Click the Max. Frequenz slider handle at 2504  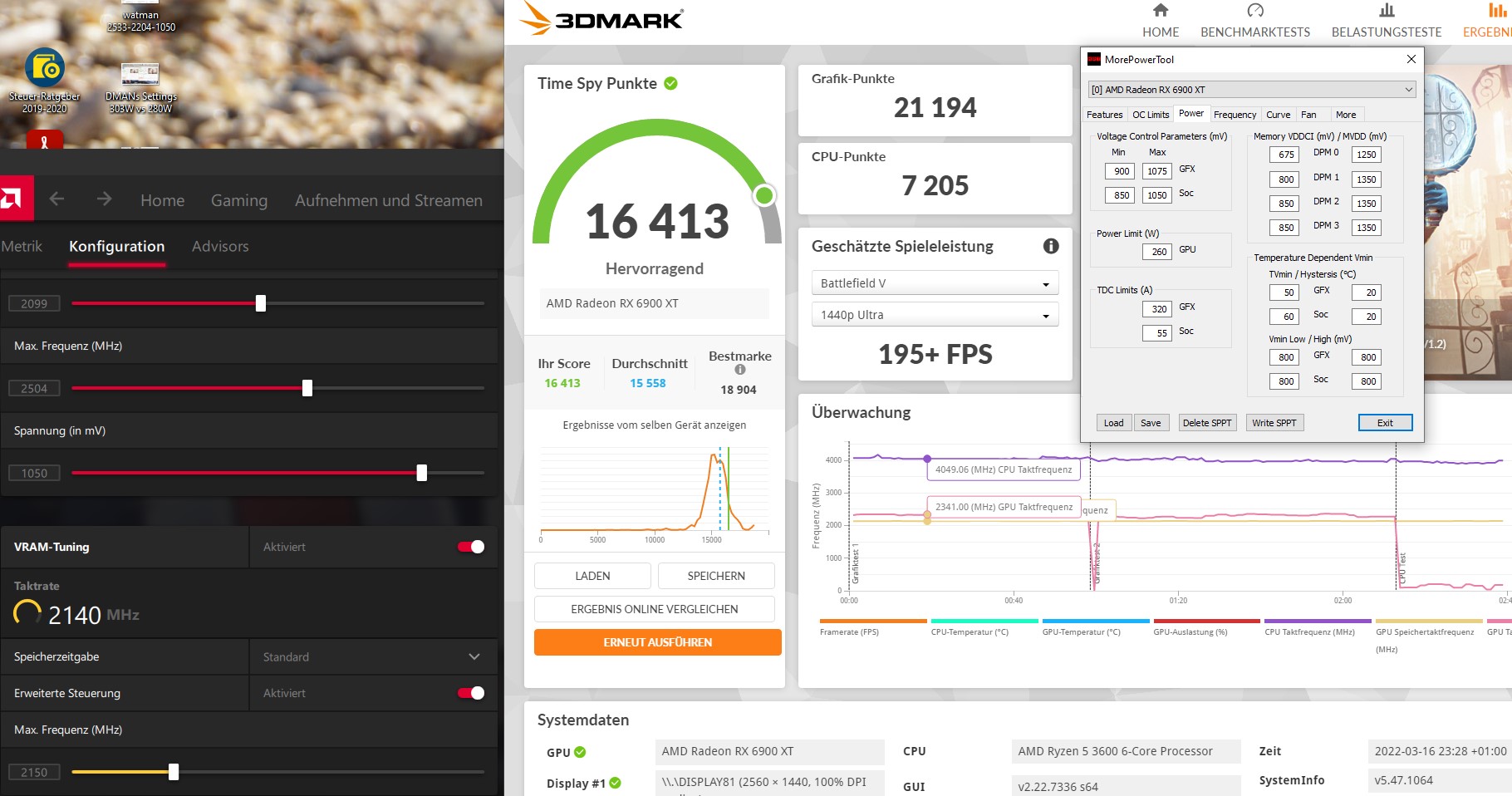click(307, 388)
